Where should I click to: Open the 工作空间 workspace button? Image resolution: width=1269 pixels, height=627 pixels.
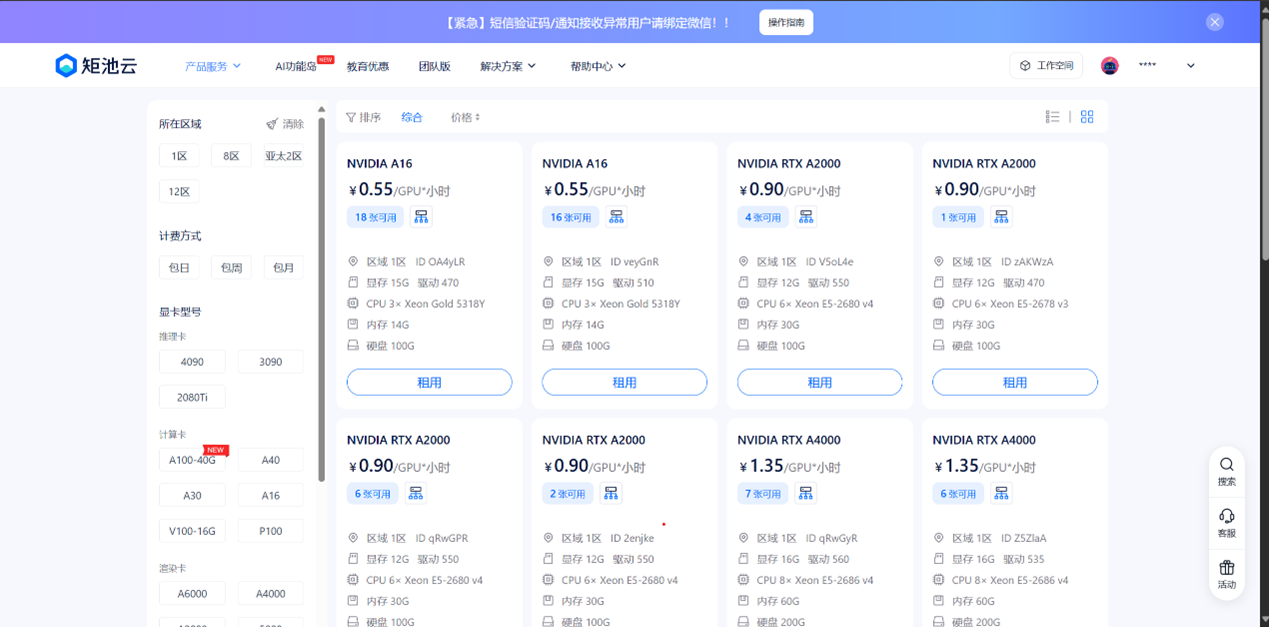[1046, 66]
